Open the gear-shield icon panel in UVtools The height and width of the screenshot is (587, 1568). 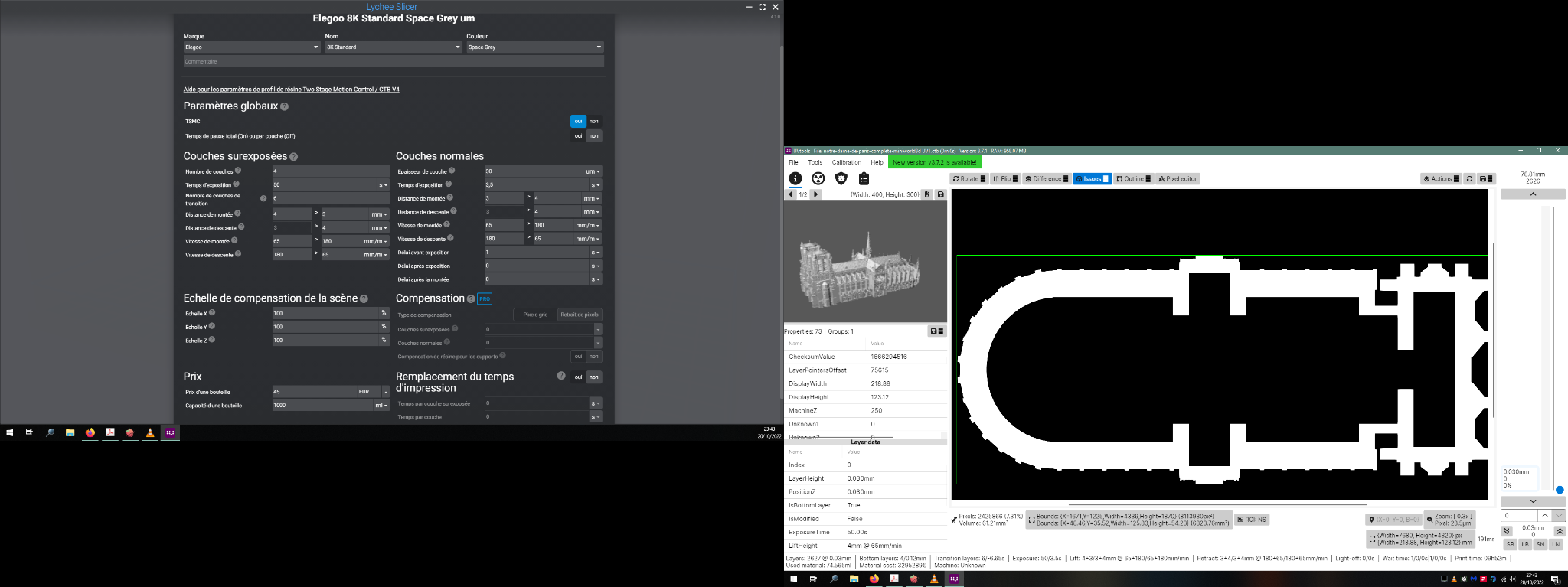[x=841, y=178]
